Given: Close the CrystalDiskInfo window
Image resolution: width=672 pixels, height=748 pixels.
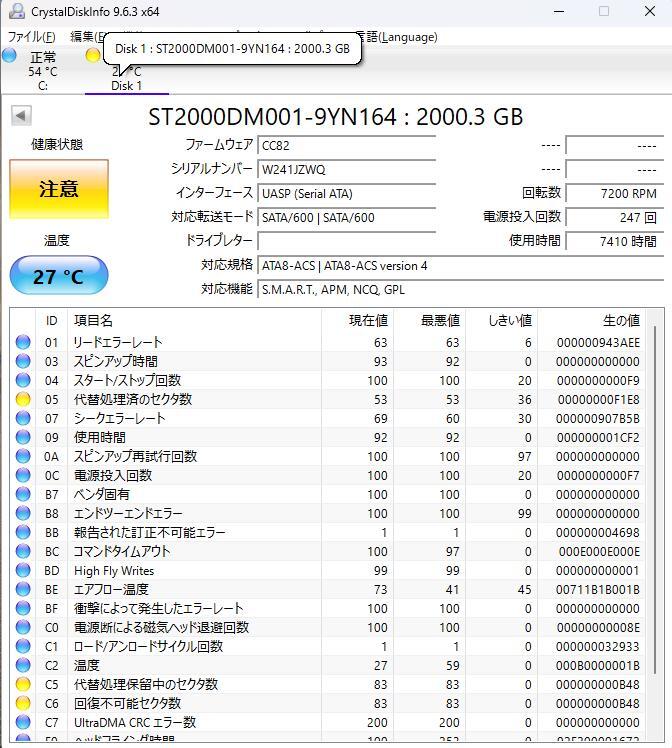Looking at the screenshot, I should 650,11.
